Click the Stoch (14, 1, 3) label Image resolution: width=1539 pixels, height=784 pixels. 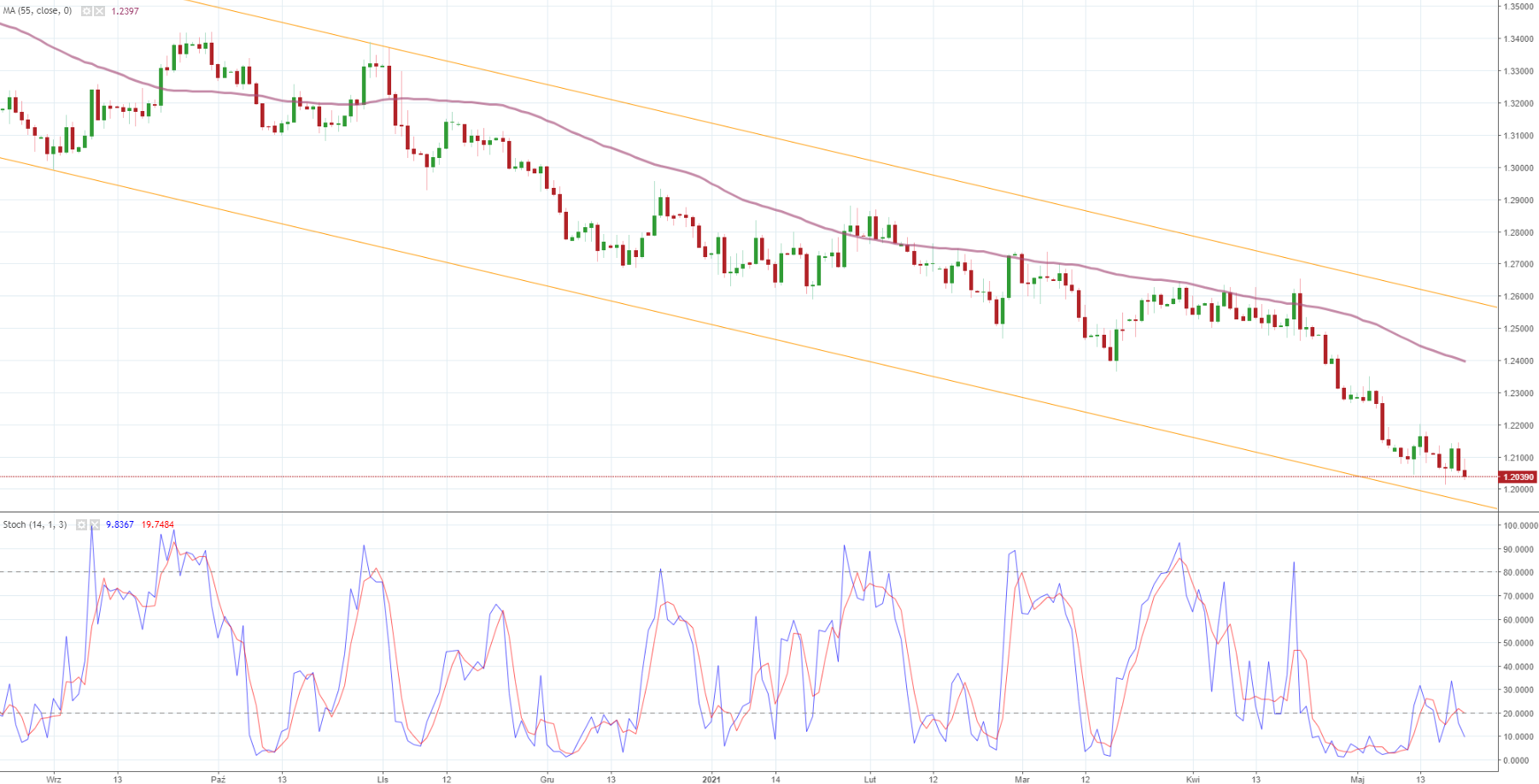coord(35,524)
